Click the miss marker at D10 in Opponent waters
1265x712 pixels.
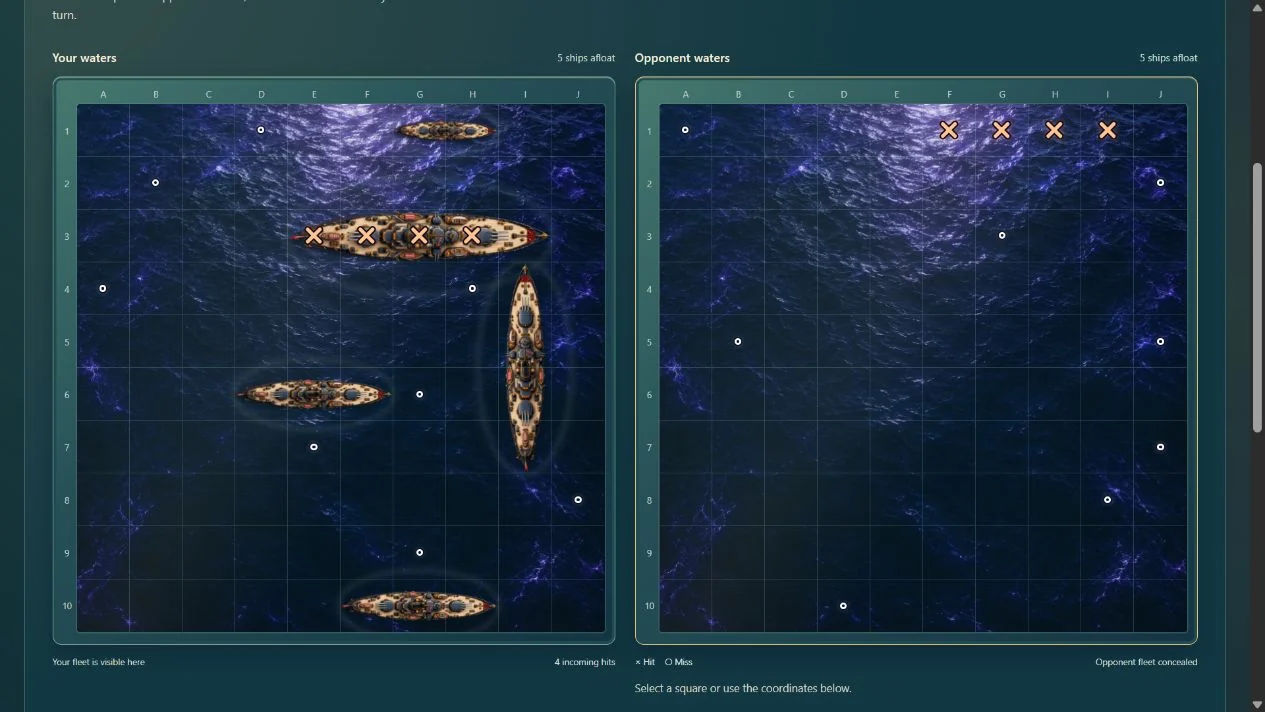pyautogui.click(x=843, y=606)
